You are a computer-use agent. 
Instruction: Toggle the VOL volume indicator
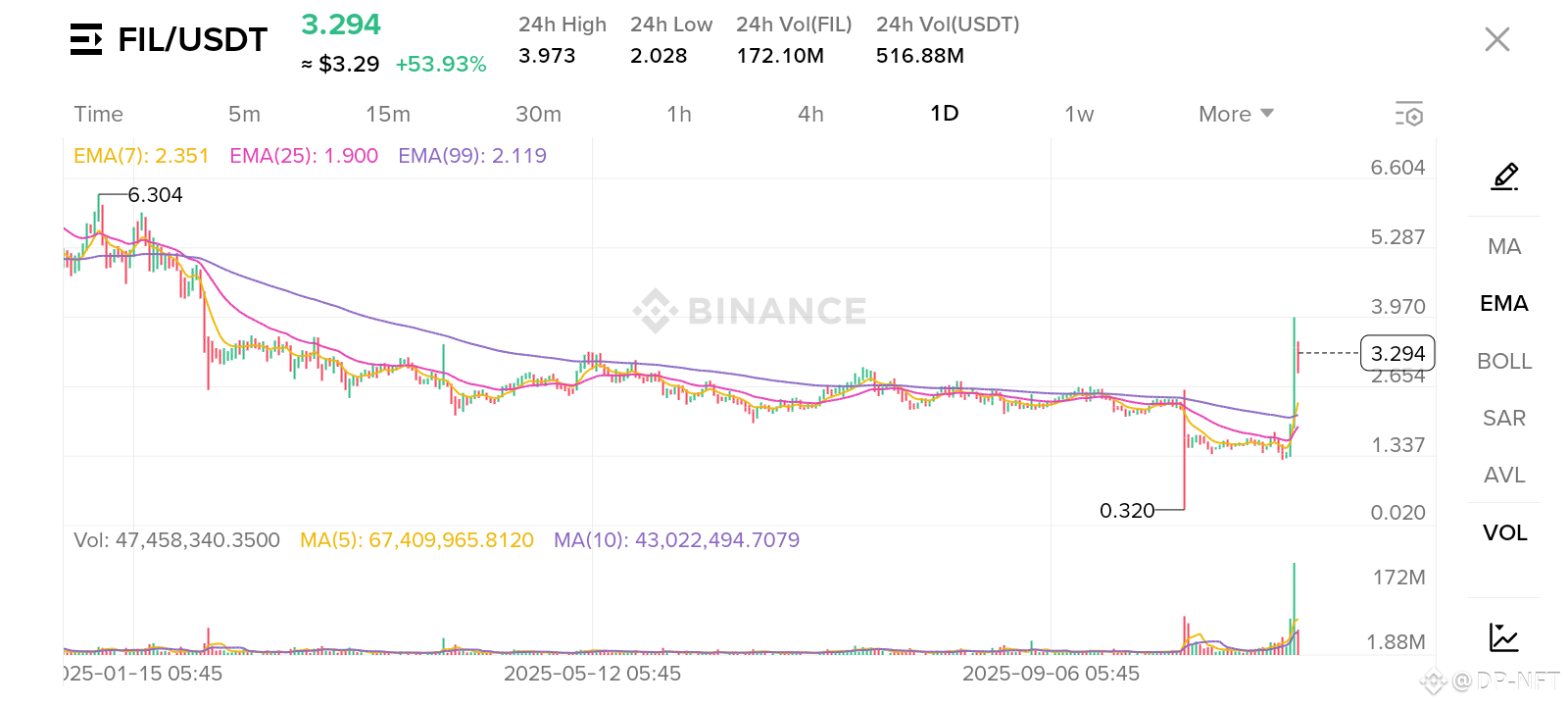(1504, 532)
